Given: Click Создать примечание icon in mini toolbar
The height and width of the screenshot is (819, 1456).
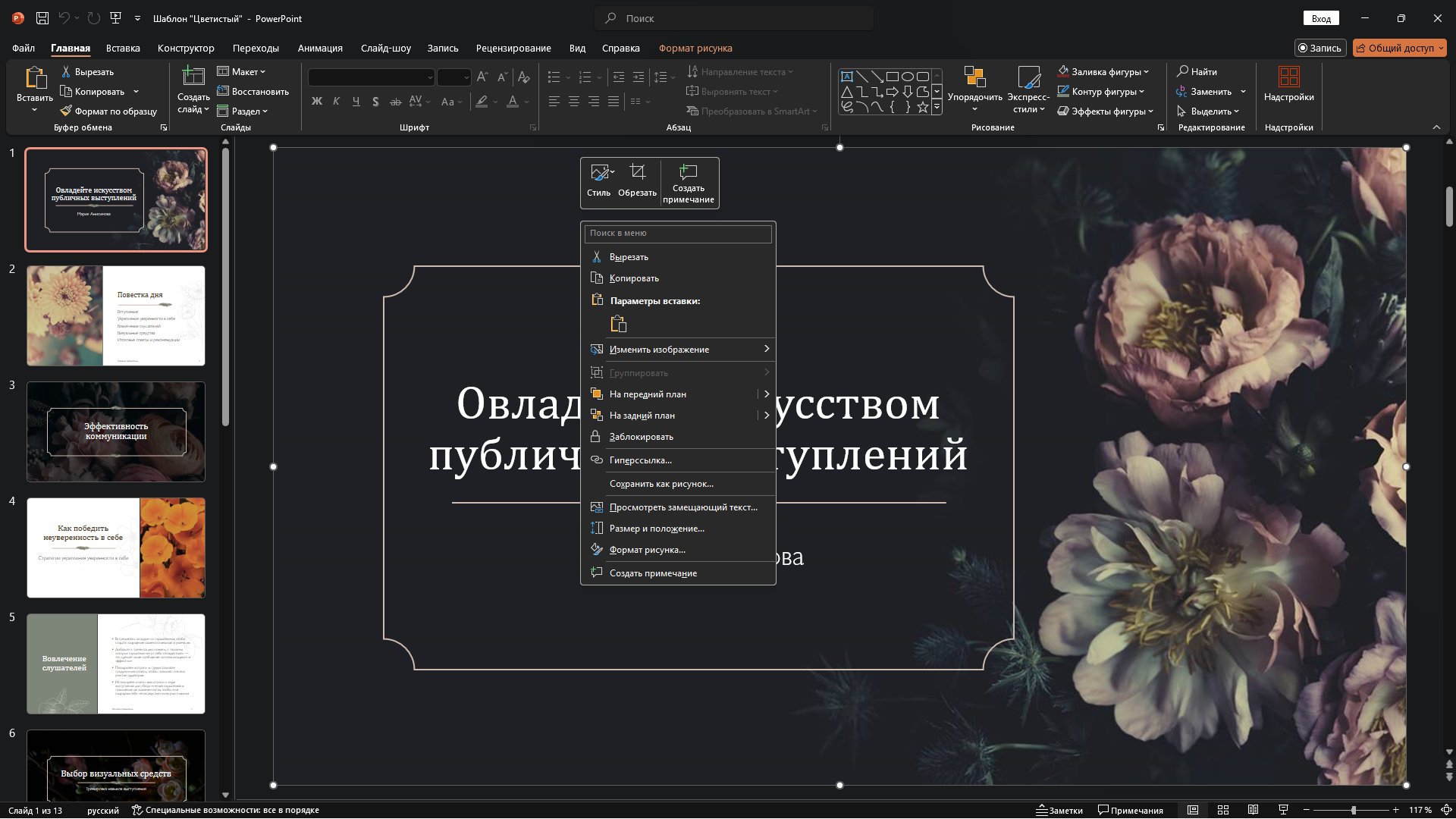Looking at the screenshot, I should pos(688,173).
